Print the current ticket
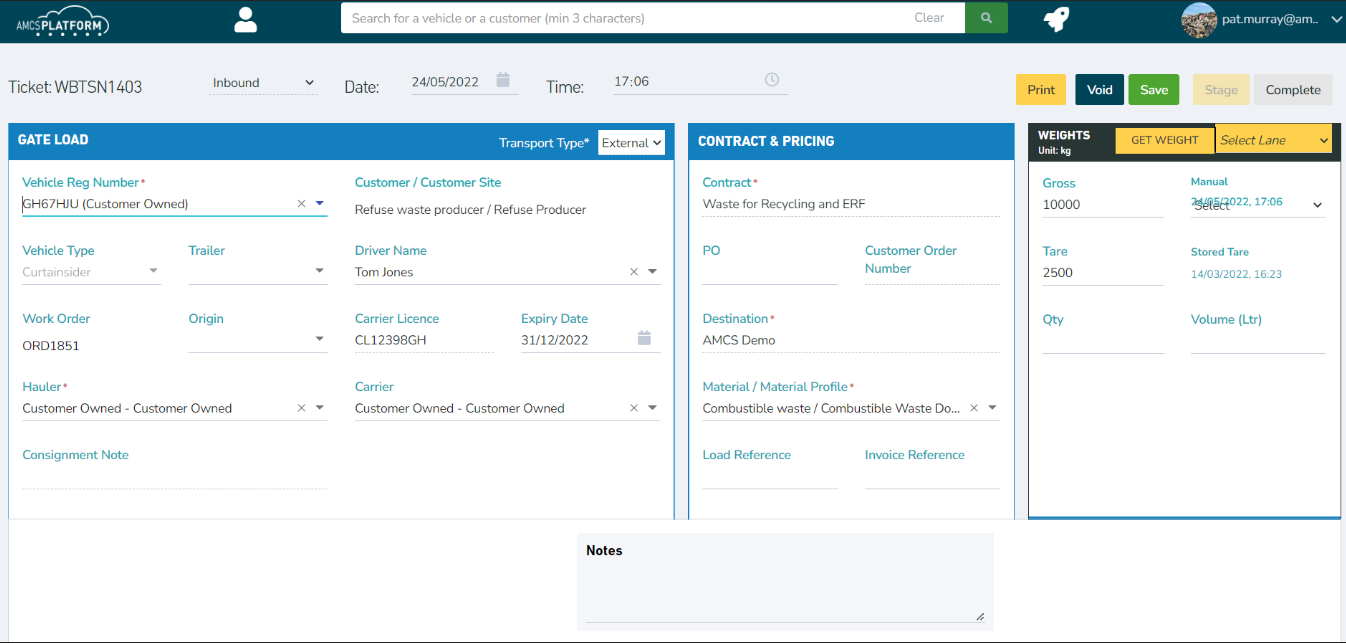Image resolution: width=1346 pixels, height=643 pixels. coord(1040,89)
